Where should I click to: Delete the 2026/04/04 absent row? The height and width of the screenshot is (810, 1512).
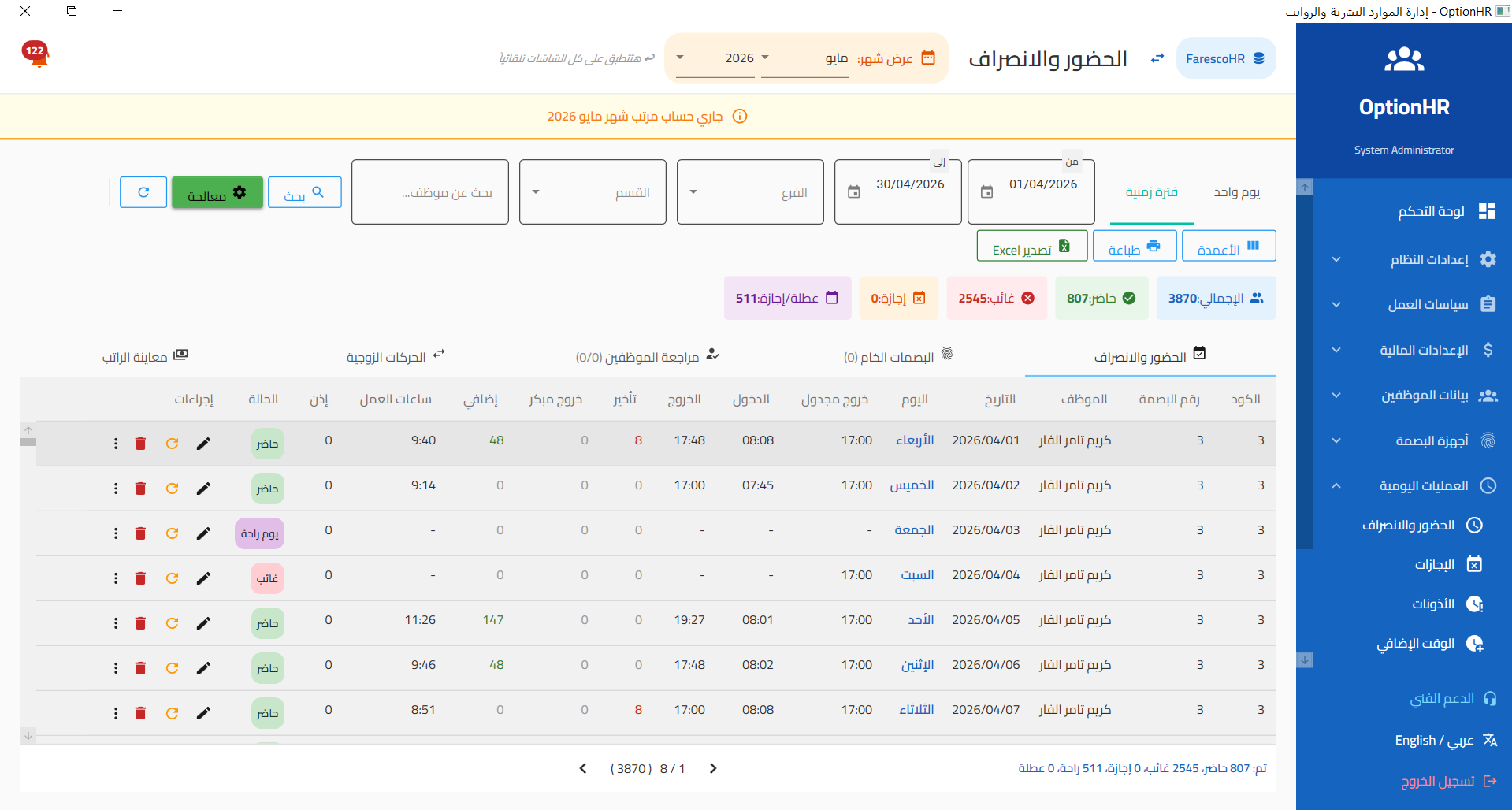[x=140, y=578]
